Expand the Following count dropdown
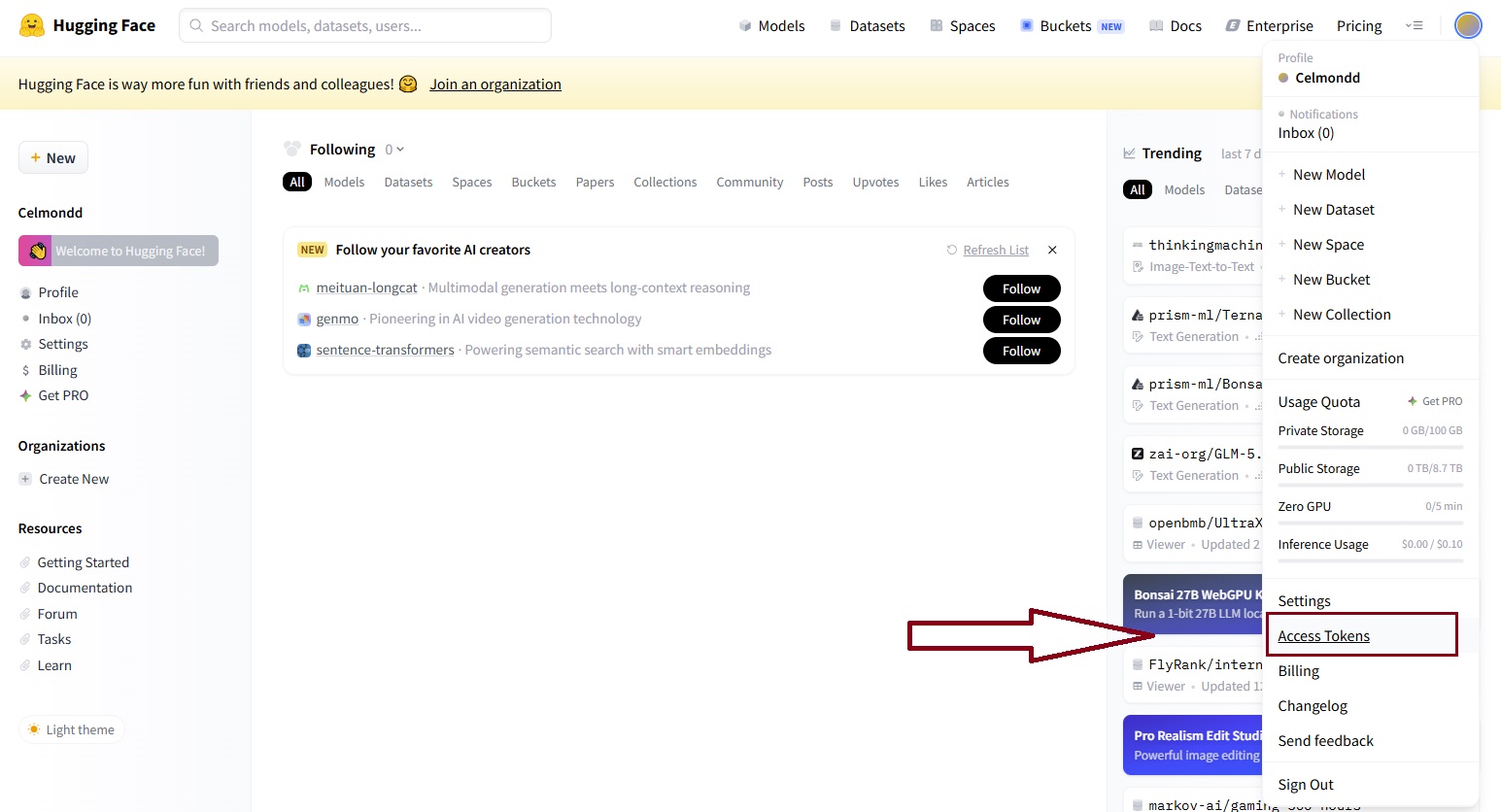 click(394, 150)
